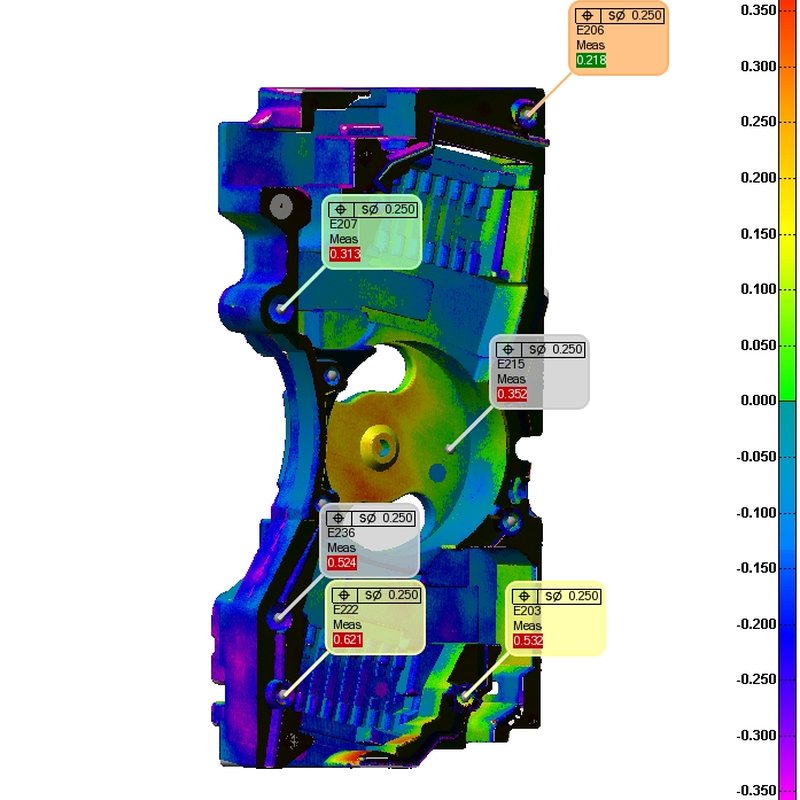
Task: Click the -0.100 color scale label
Action: click(757, 513)
